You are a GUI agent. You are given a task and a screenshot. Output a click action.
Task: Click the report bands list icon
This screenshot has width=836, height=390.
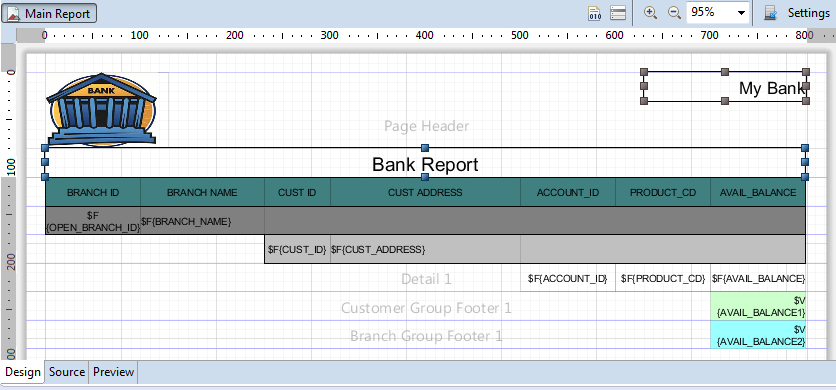[618, 13]
